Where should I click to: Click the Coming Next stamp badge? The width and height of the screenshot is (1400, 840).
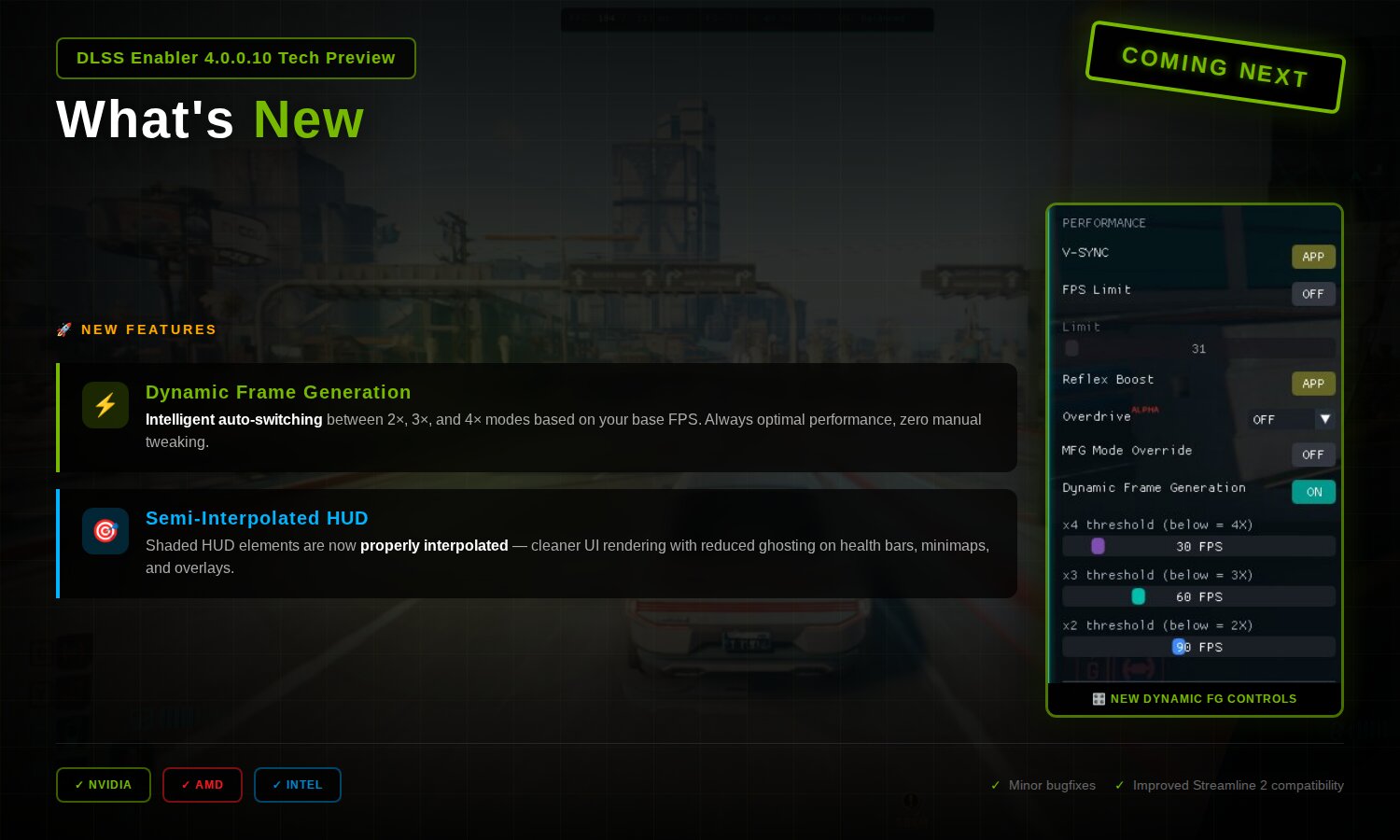(x=1215, y=67)
